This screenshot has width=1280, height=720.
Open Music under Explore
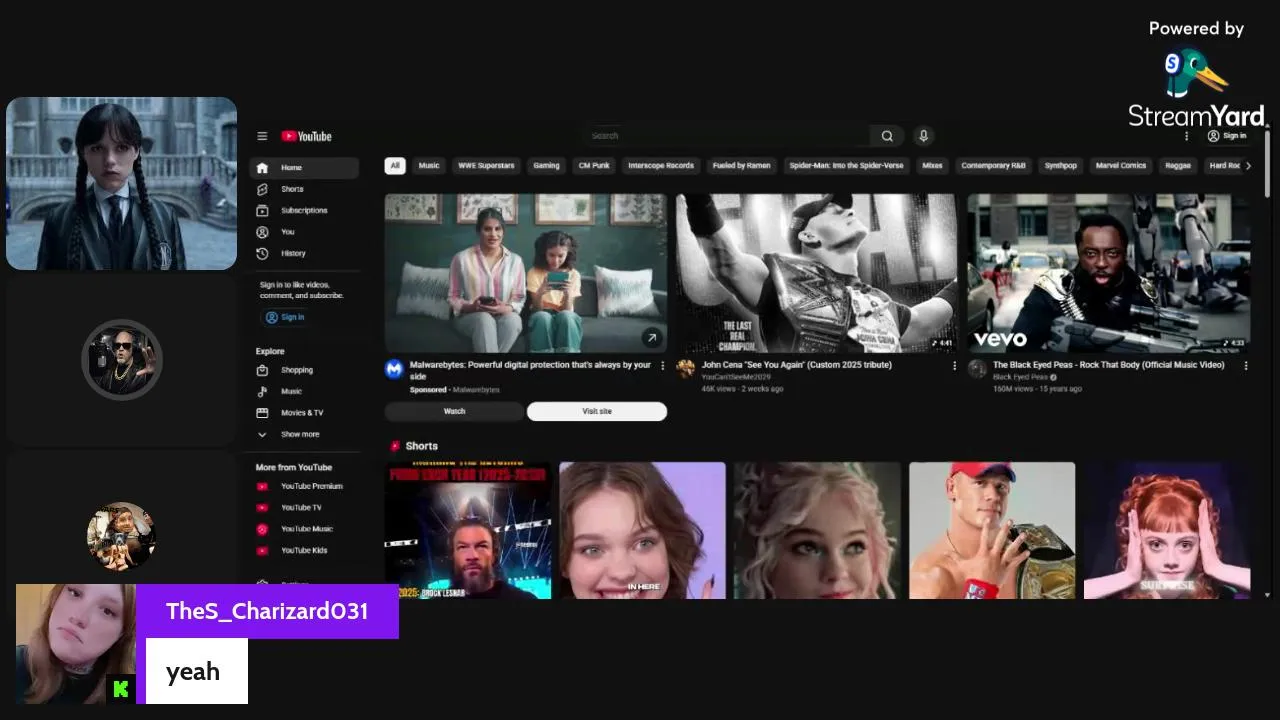pyautogui.click(x=304, y=391)
